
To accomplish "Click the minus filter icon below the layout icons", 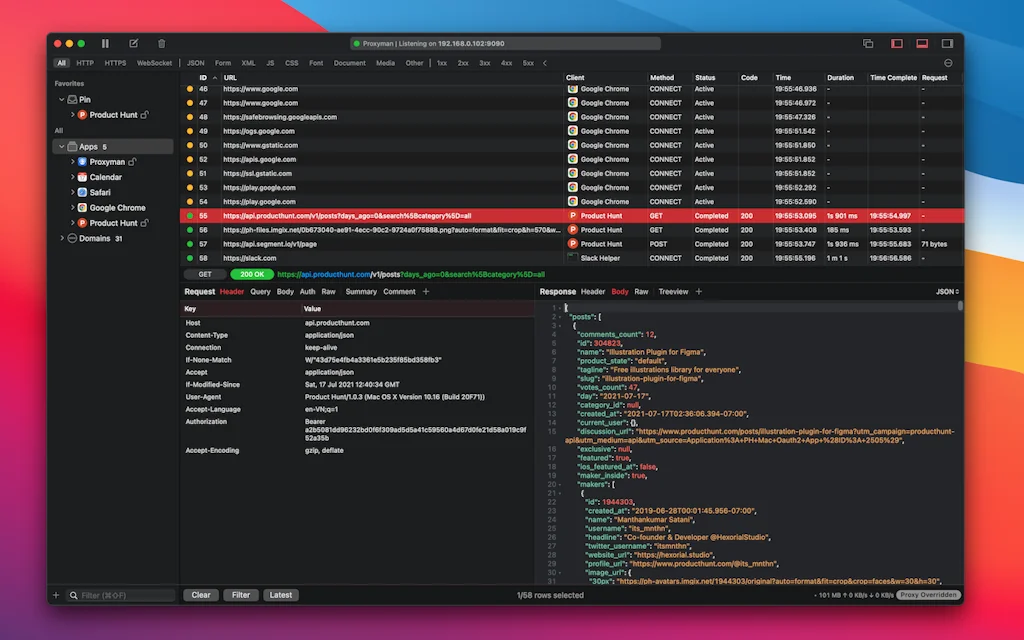I will coord(948,62).
